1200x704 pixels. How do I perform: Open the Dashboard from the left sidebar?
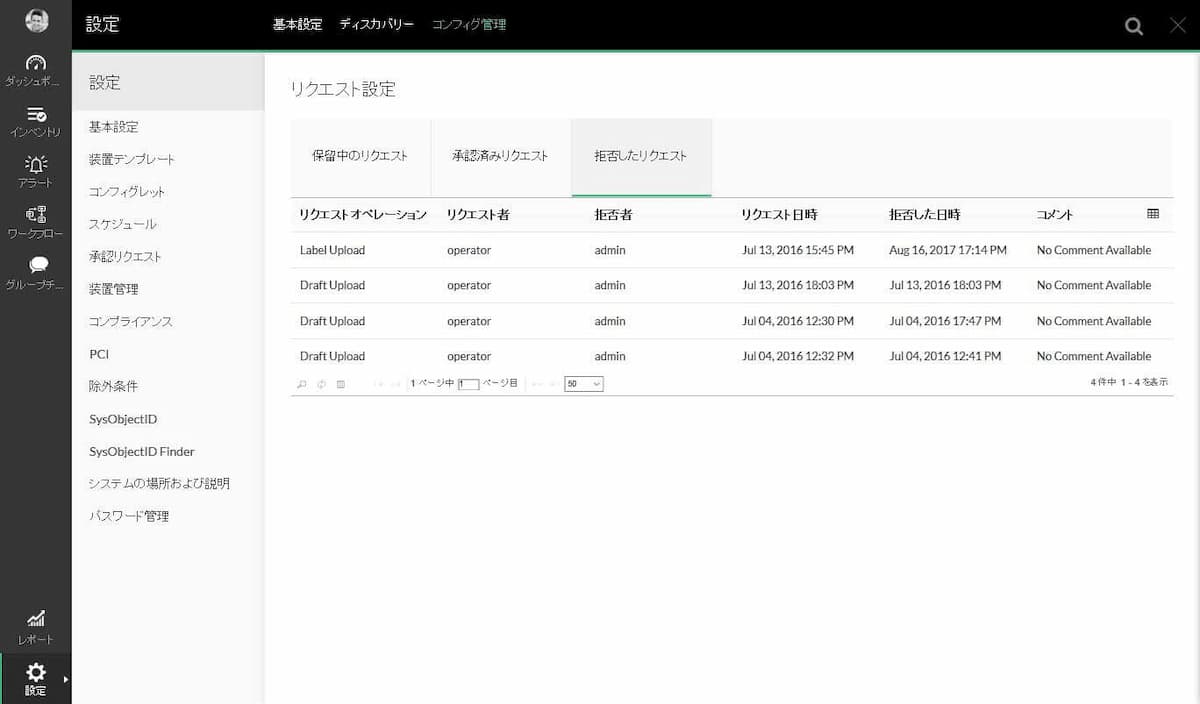tap(35, 70)
